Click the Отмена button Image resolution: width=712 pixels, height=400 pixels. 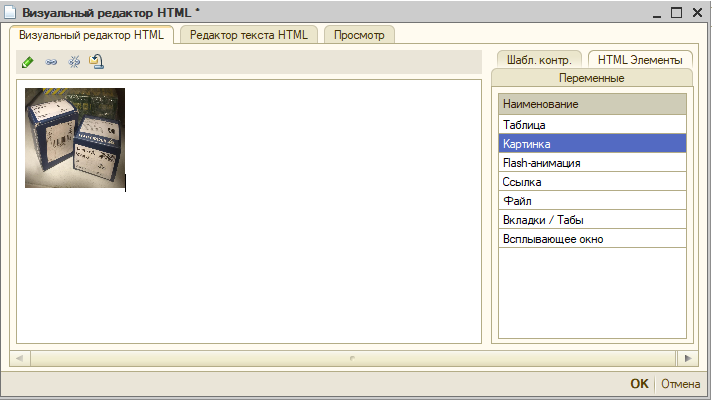pos(680,384)
